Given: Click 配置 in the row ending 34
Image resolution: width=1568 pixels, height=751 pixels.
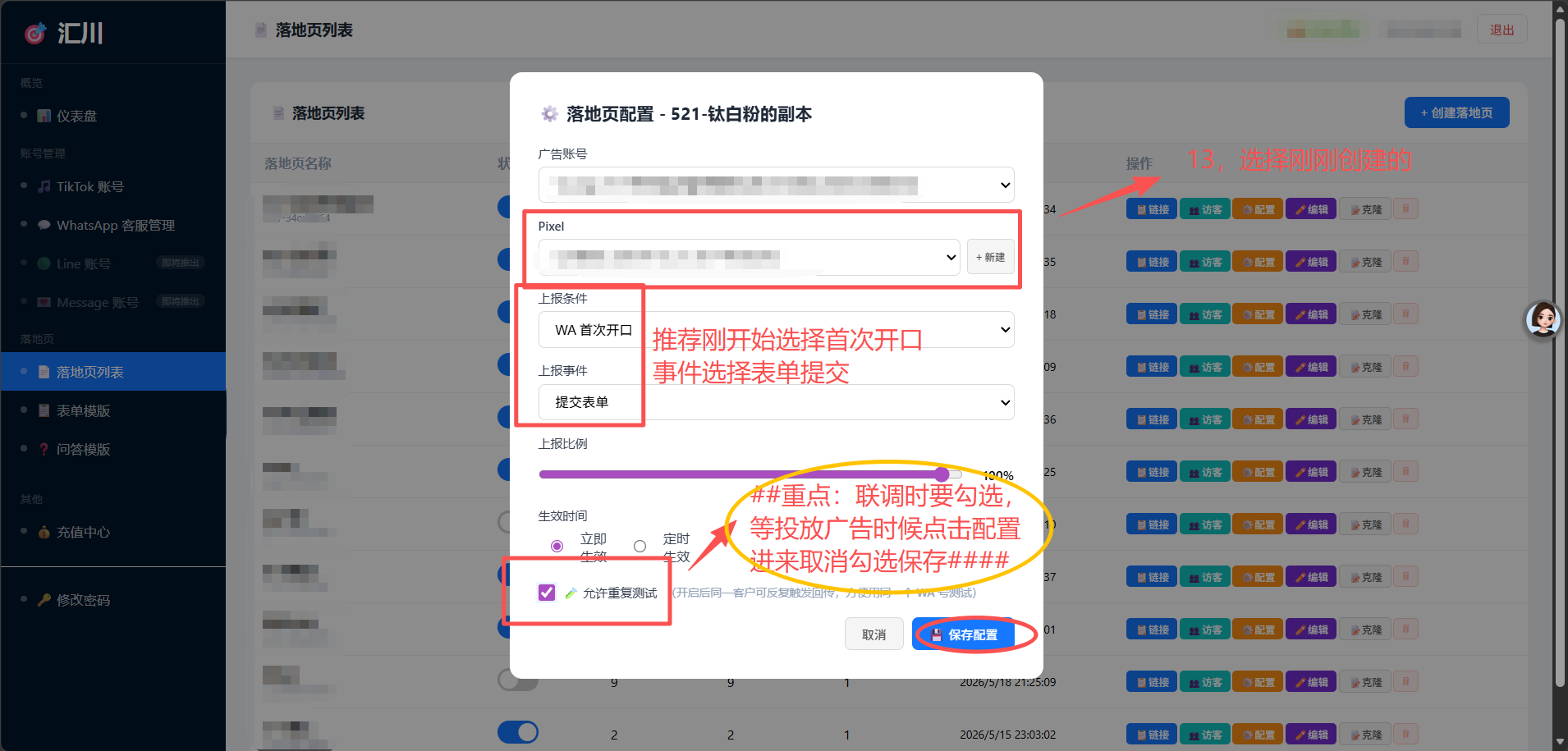Looking at the screenshot, I should pyautogui.click(x=1258, y=209).
